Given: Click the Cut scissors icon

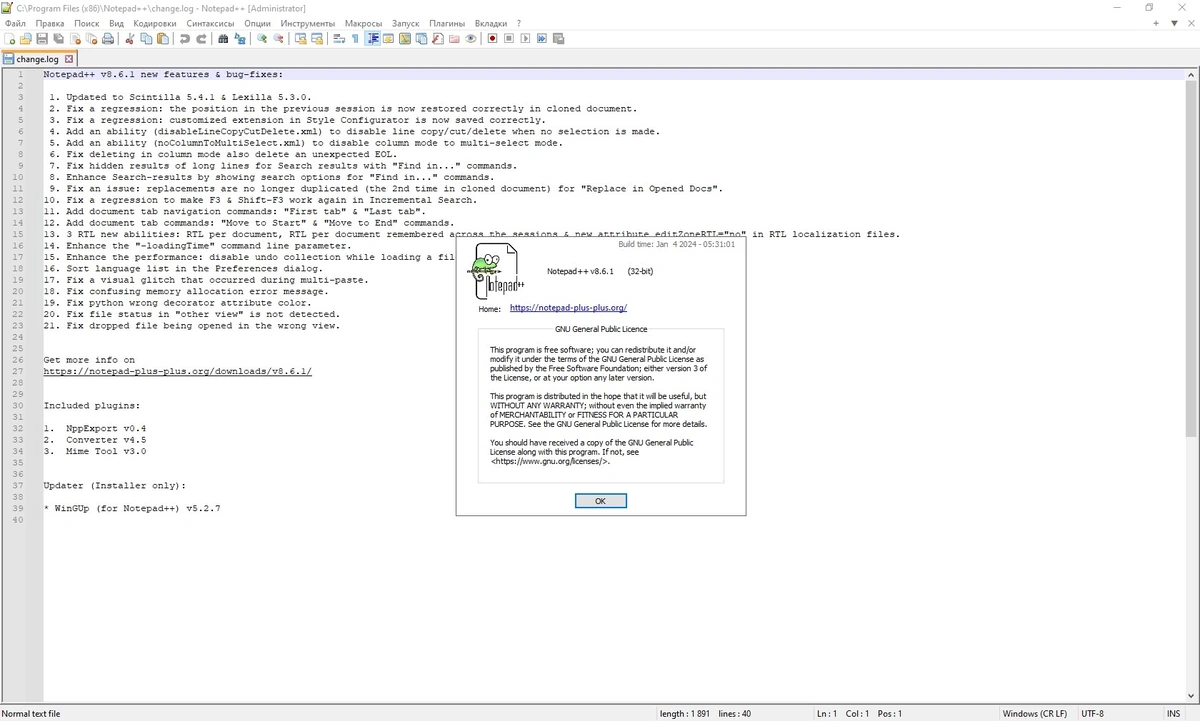Looking at the screenshot, I should [x=130, y=39].
